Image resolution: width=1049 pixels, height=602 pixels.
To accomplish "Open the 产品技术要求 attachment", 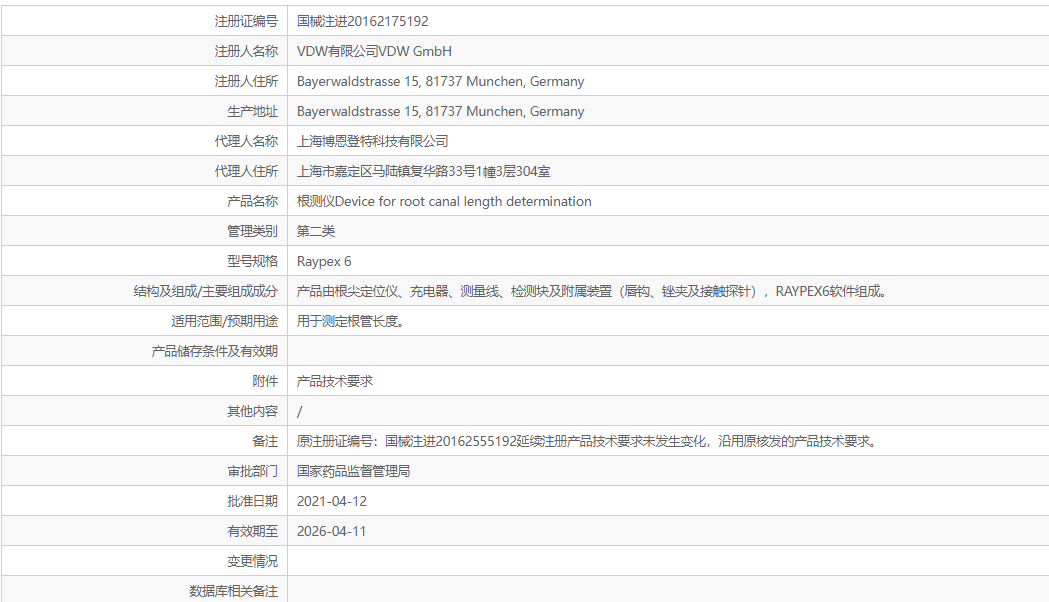I will [335, 381].
